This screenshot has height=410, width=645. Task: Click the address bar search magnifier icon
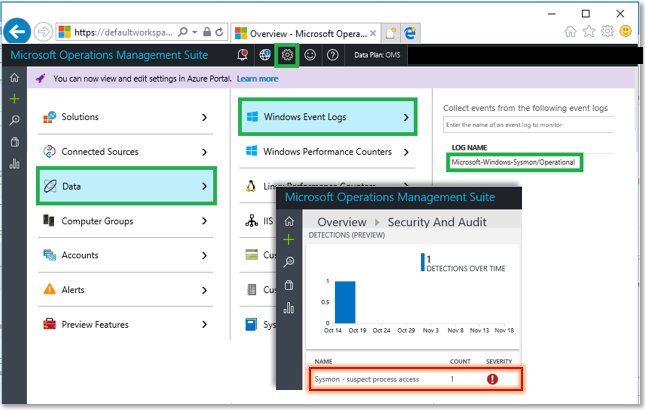183,32
